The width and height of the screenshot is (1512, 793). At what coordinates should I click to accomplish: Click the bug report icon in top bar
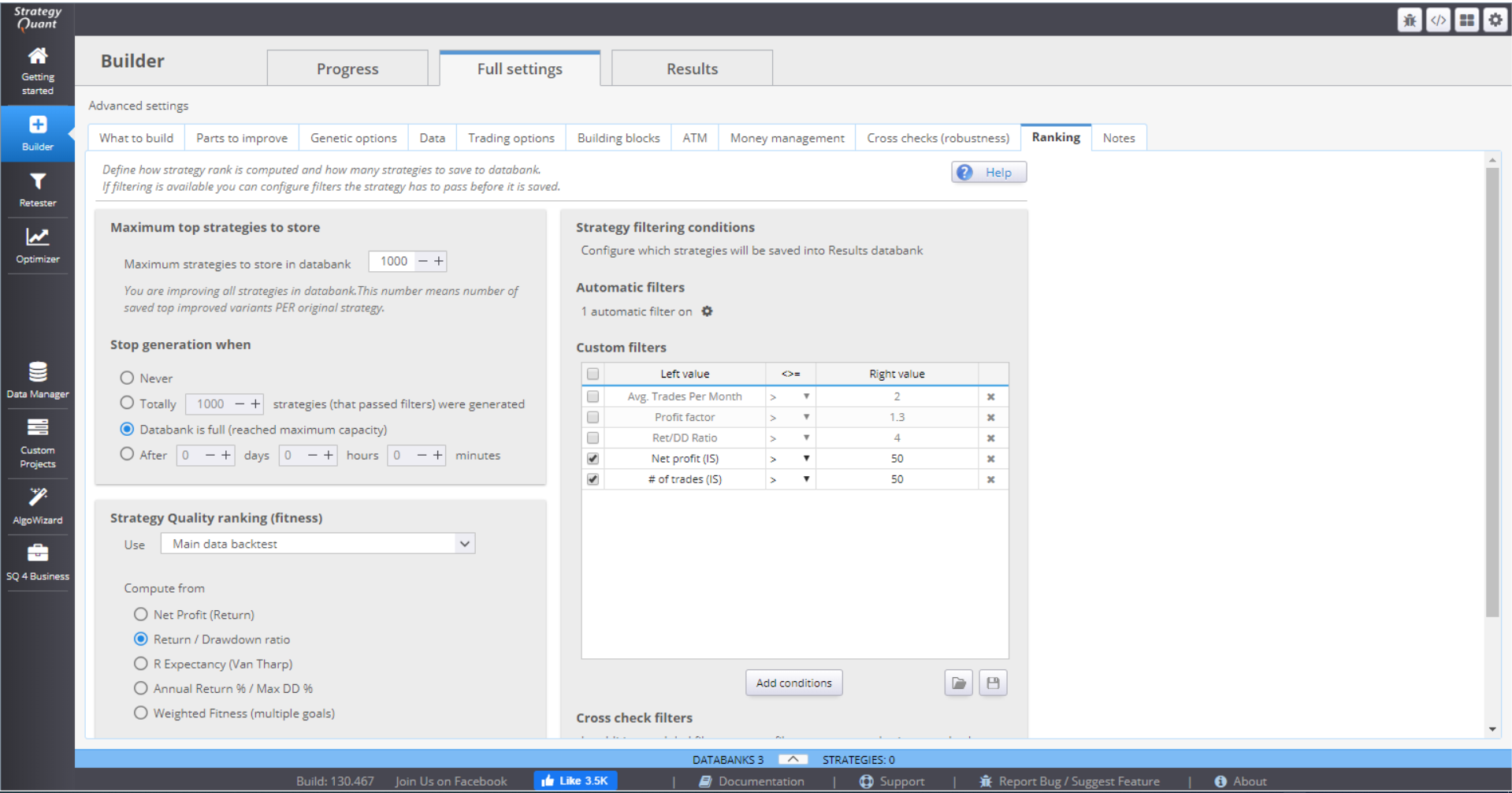1410,20
